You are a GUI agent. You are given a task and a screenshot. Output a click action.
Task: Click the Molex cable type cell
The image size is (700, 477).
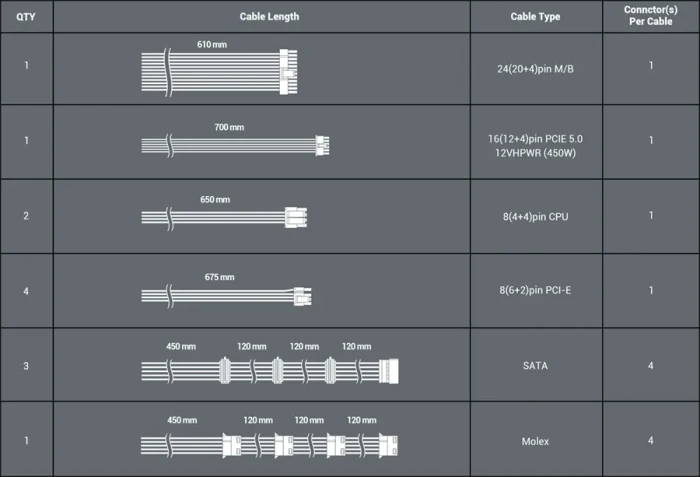pyautogui.click(x=535, y=441)
